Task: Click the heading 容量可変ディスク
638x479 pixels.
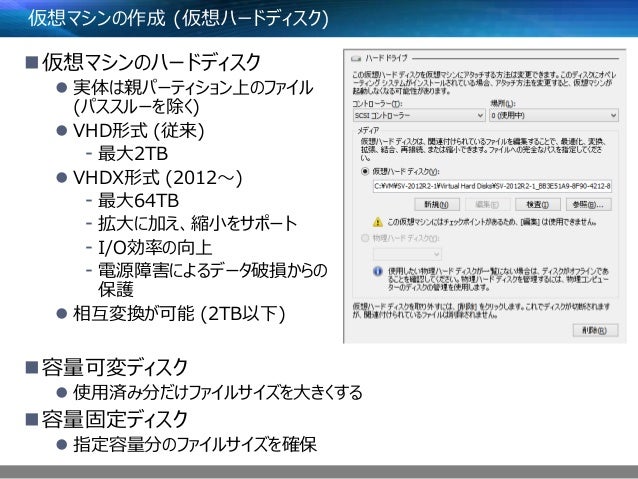Action: pyautogui.click(x=114, y=367)
